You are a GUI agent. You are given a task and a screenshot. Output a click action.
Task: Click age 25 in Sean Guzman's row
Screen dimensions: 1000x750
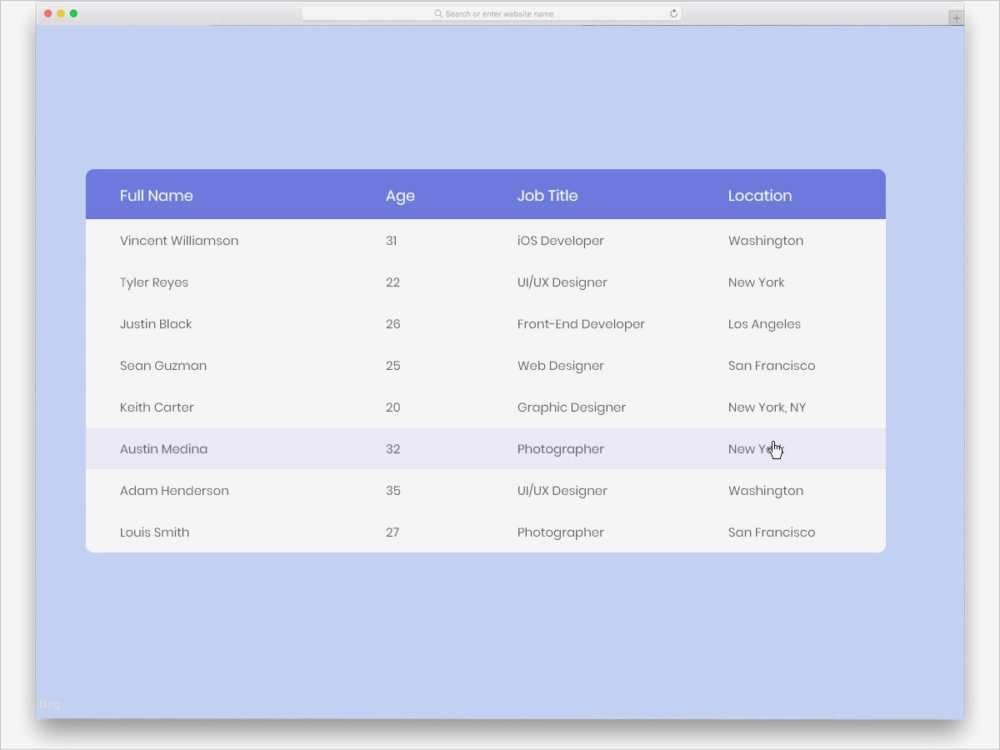[393, 365]
